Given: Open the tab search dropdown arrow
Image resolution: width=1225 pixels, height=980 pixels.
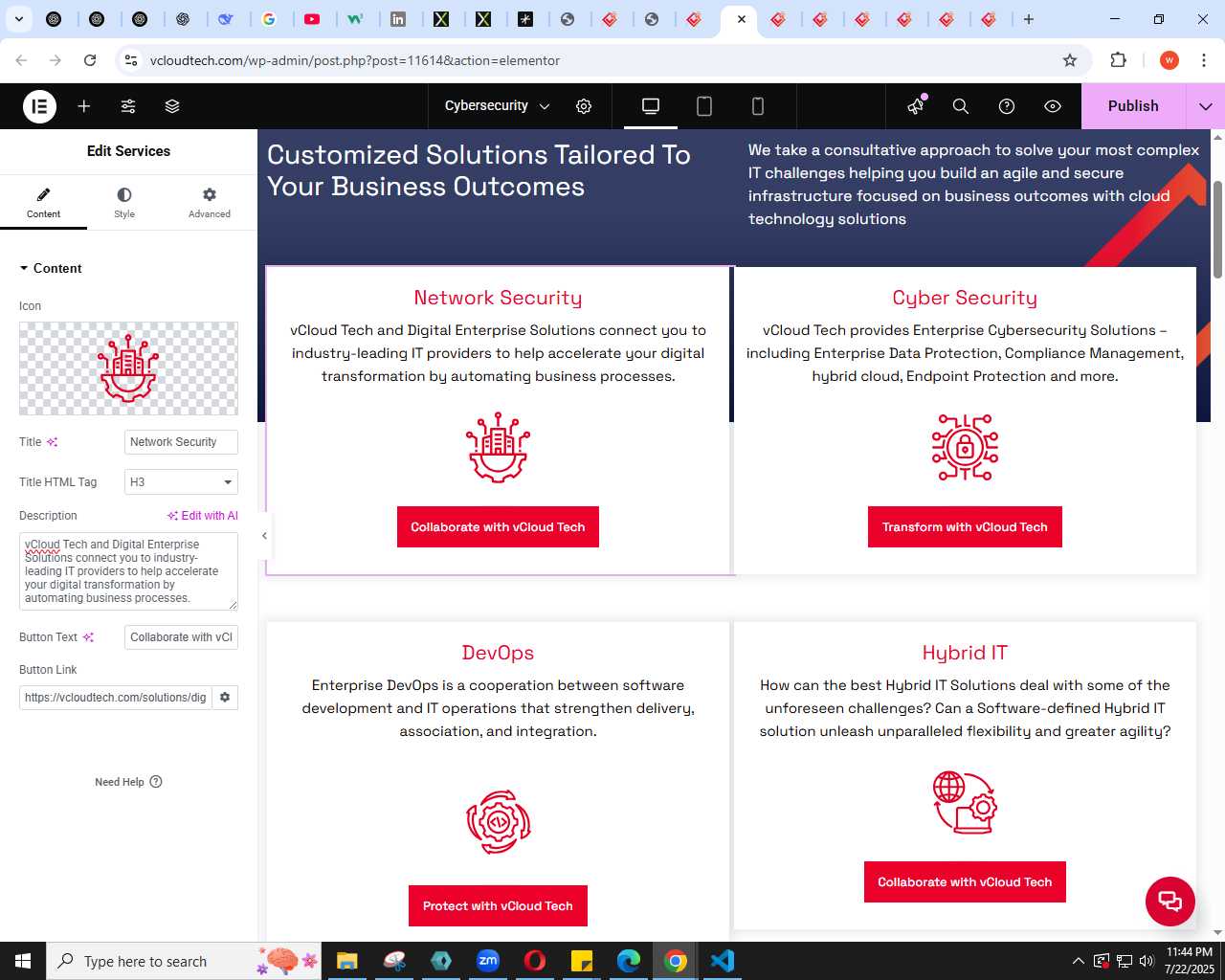Looking at the screenshot, I should pos(18,19).
